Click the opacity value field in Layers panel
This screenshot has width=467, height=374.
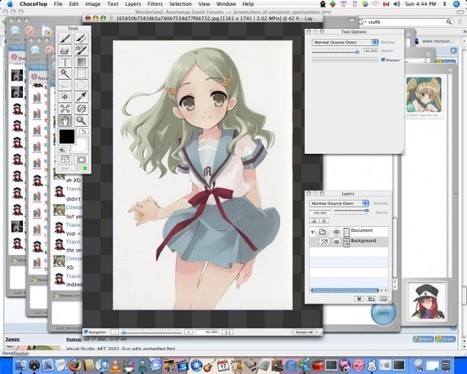320,212
